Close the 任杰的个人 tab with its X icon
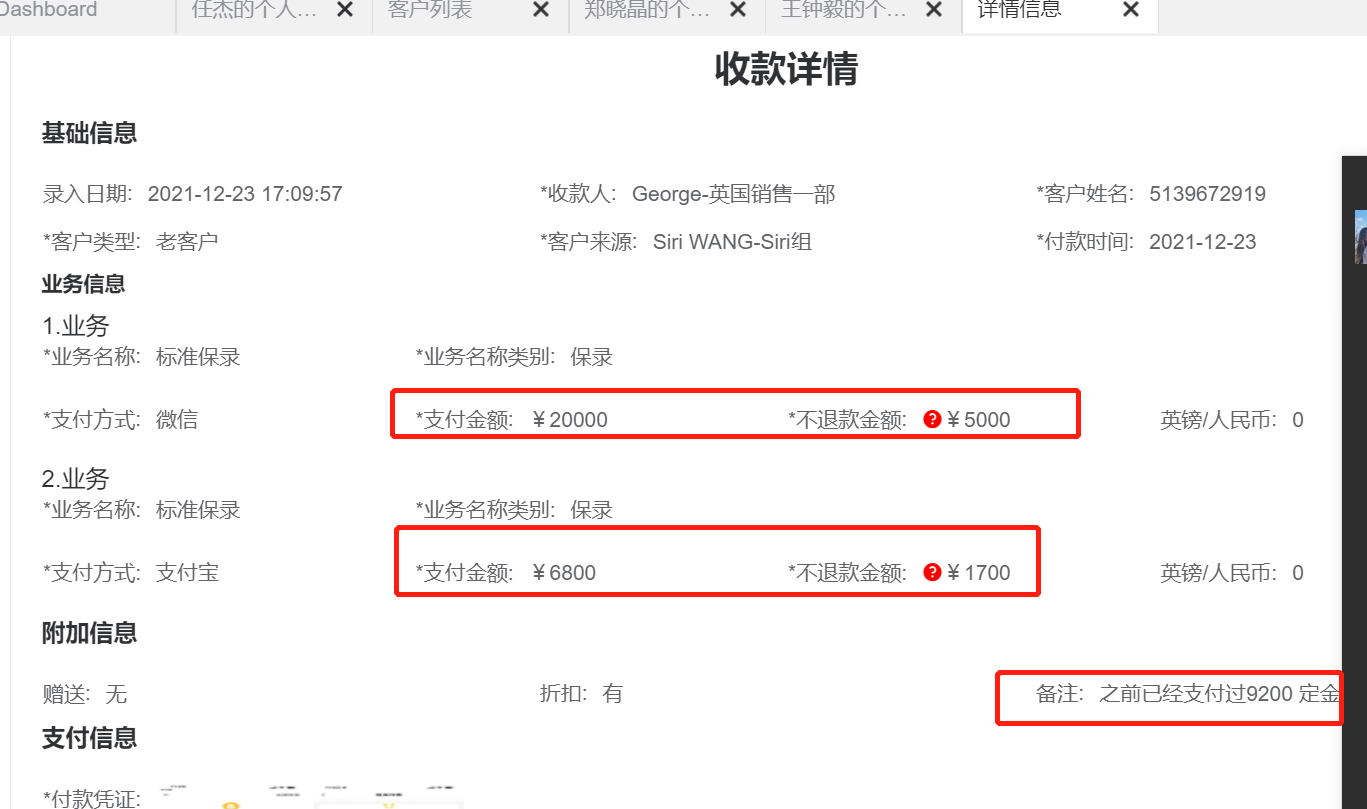Screen dimensions: 1367x809 click(x=344, y=10)
